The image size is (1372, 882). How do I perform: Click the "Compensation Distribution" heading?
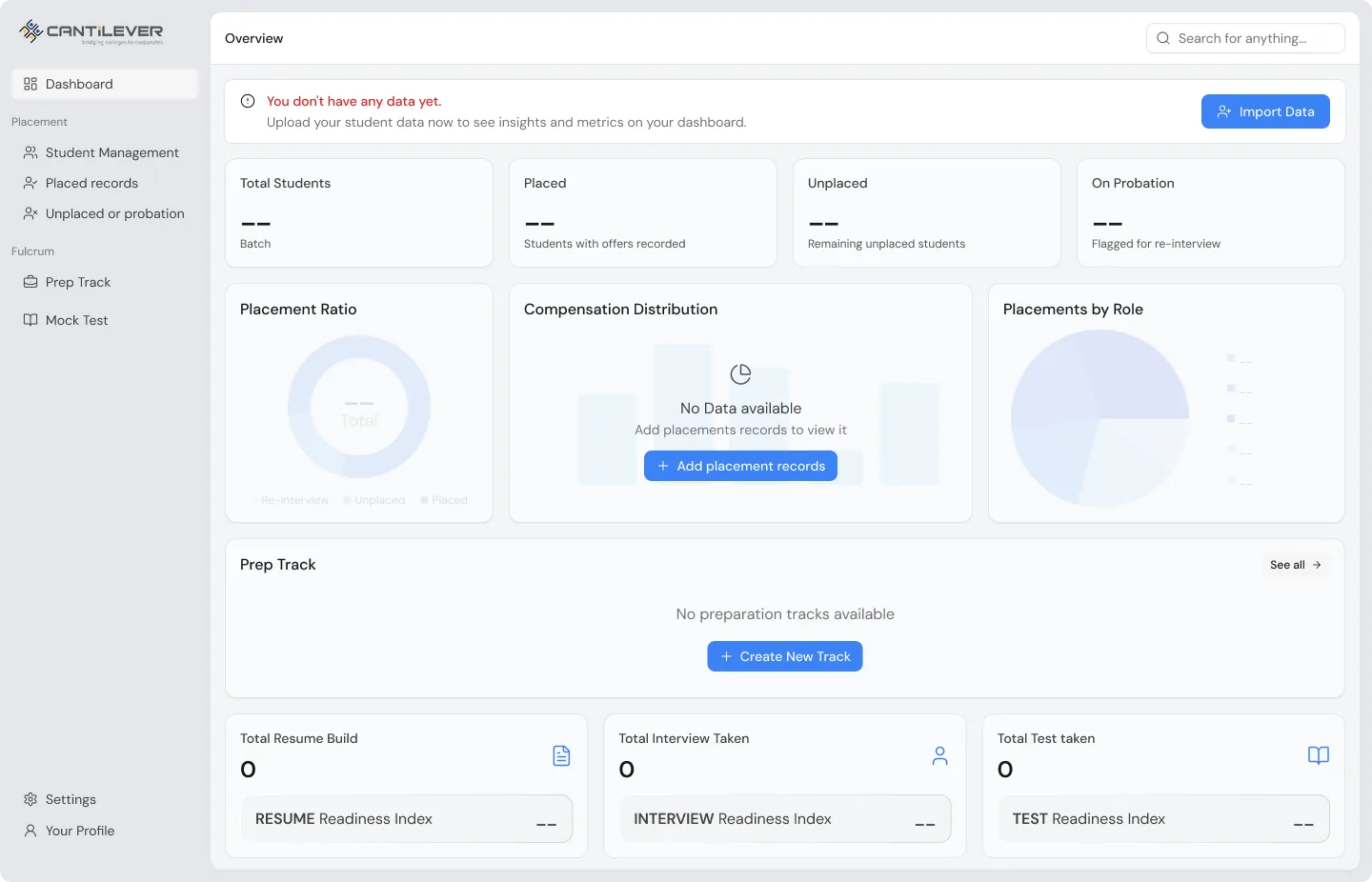621,310
